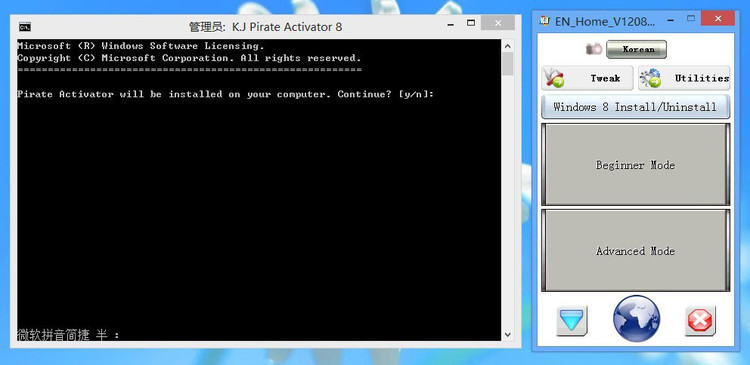
Task: Open the Tweak section
Action: pyautogui.click(x=587, y=78)
